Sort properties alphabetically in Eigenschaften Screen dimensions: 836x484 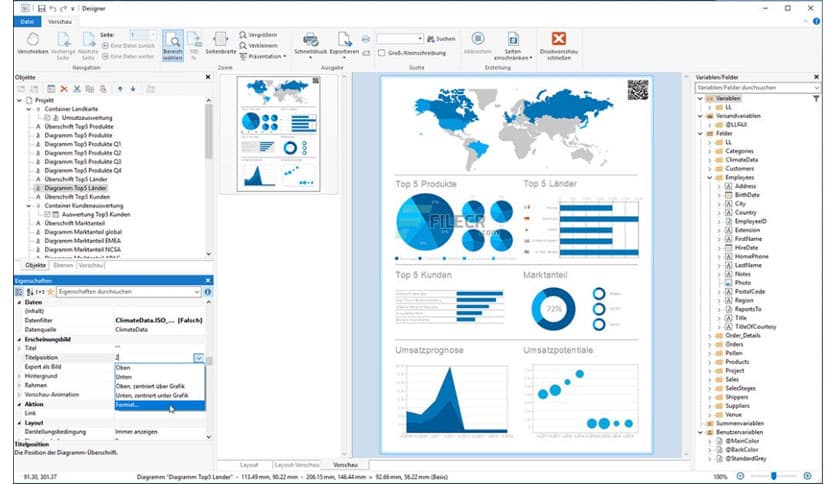[x=30, y=292]
